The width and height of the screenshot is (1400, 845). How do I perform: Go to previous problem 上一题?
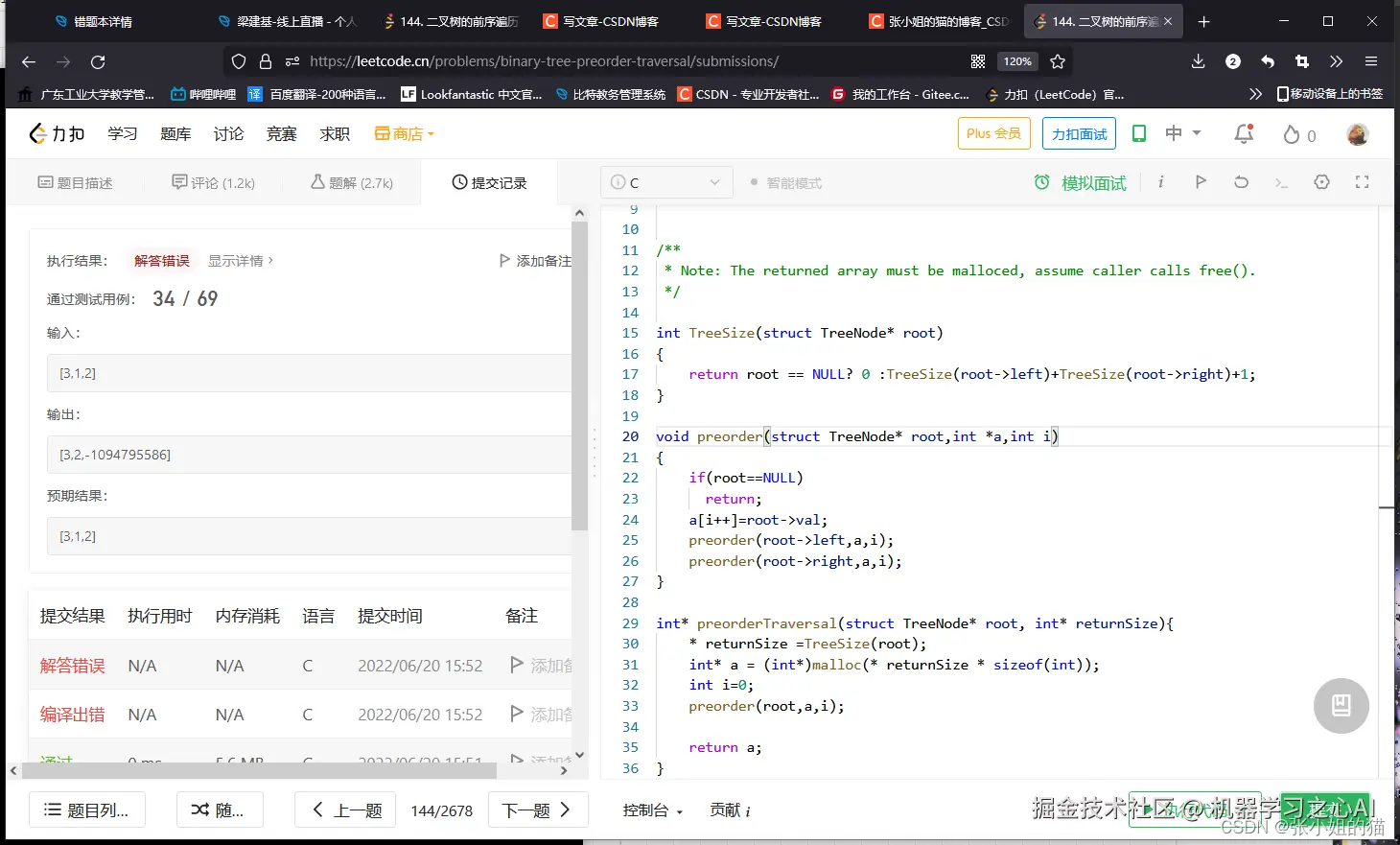click(x=346, y=810)
